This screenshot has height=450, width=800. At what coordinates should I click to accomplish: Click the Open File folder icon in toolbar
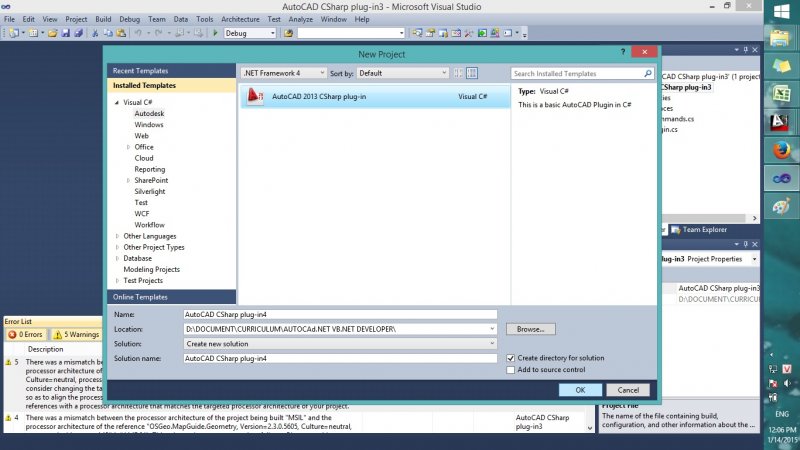click(x=52, y=33)
